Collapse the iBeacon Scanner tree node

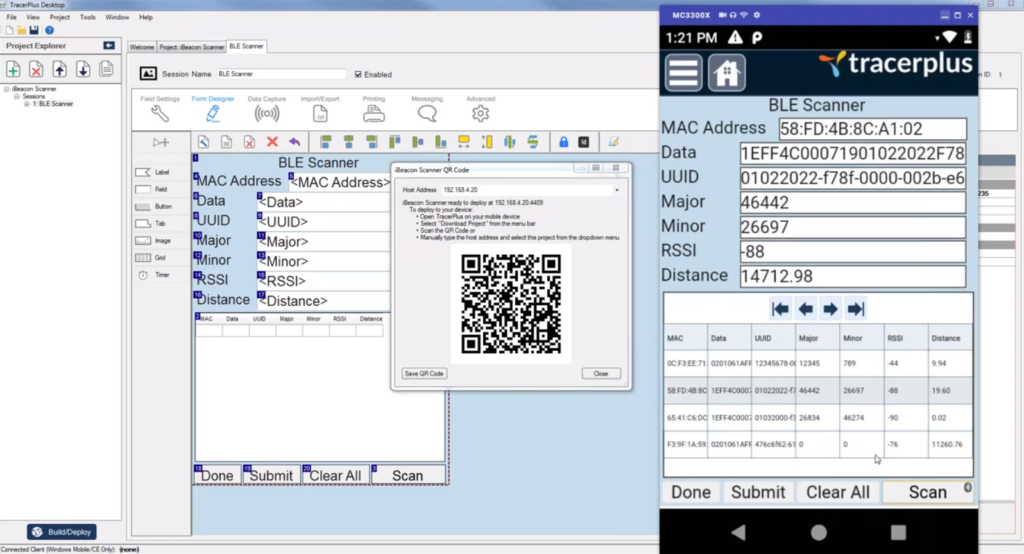click(x=7, y=89)
